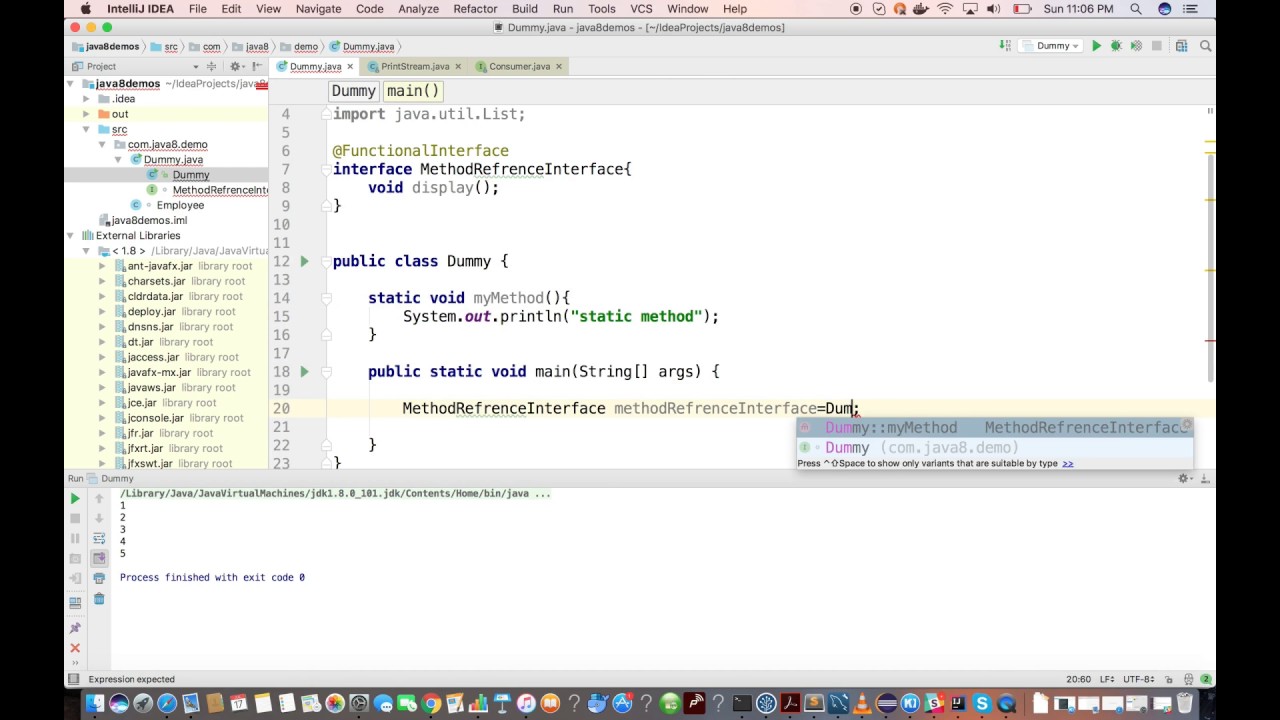Image resolution: width=1280 pixels, height=720 pixels.
Task: Open Spotlight search in the macOS menu bar
Action: click(x=1136, y=9)
